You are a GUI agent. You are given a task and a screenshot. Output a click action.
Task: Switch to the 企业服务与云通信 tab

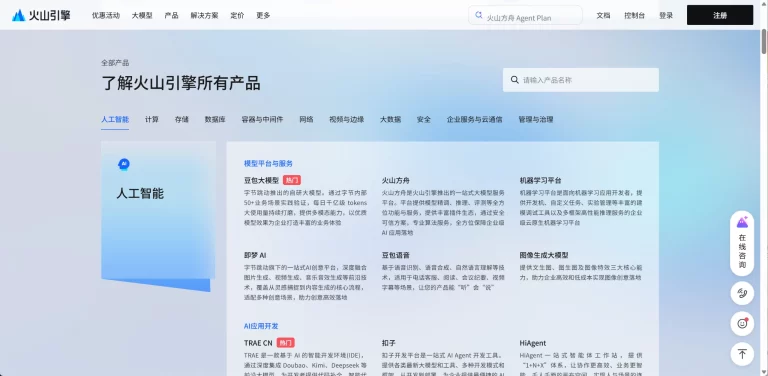[x=475, y=119]
